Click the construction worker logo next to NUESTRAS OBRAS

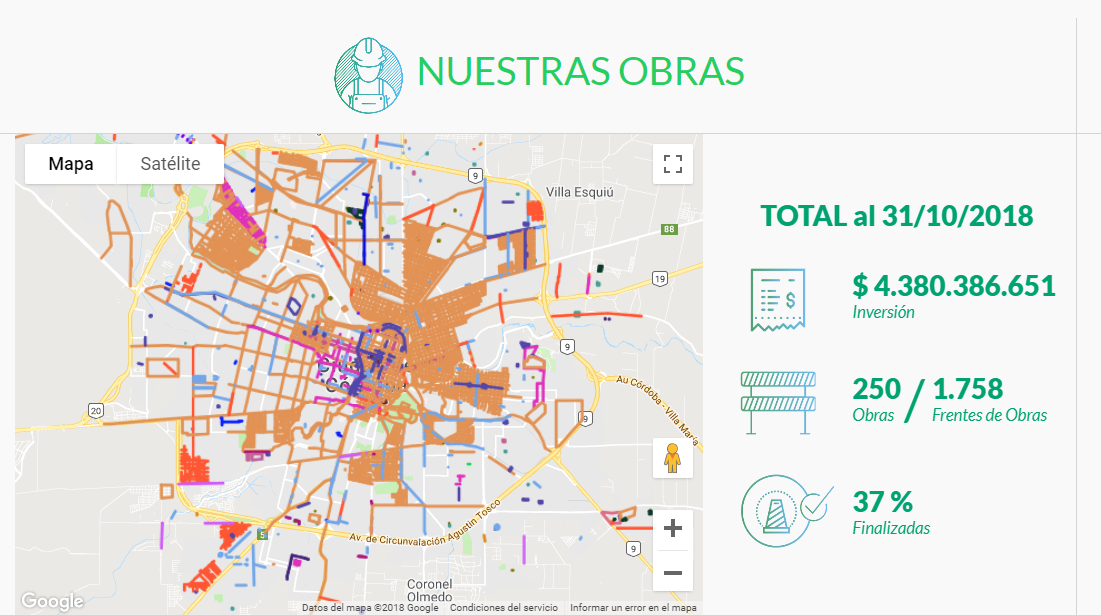(x=368, y=71)
